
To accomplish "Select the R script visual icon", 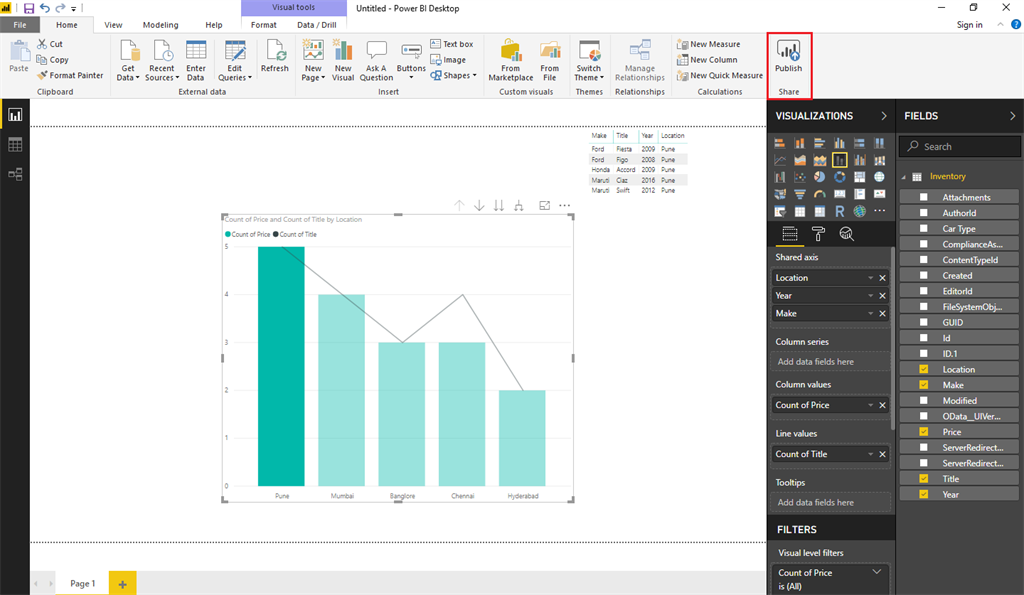I will [x=840, y=211].
